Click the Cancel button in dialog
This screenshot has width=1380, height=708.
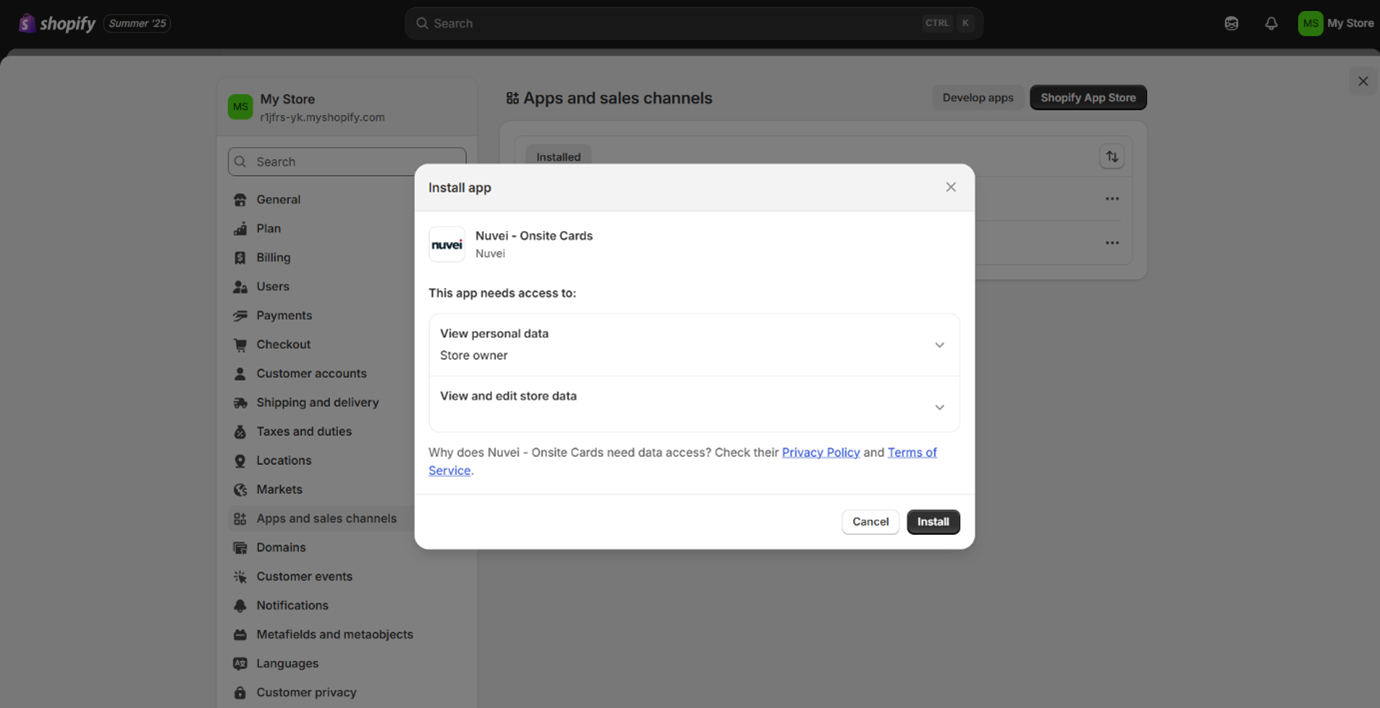[870, 522]
